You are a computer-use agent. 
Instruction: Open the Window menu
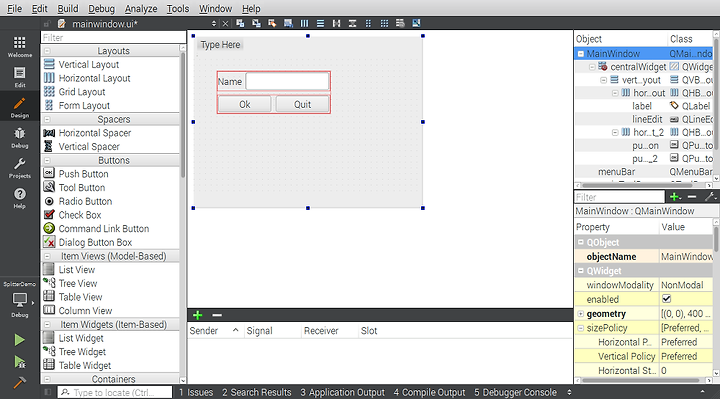215,8
